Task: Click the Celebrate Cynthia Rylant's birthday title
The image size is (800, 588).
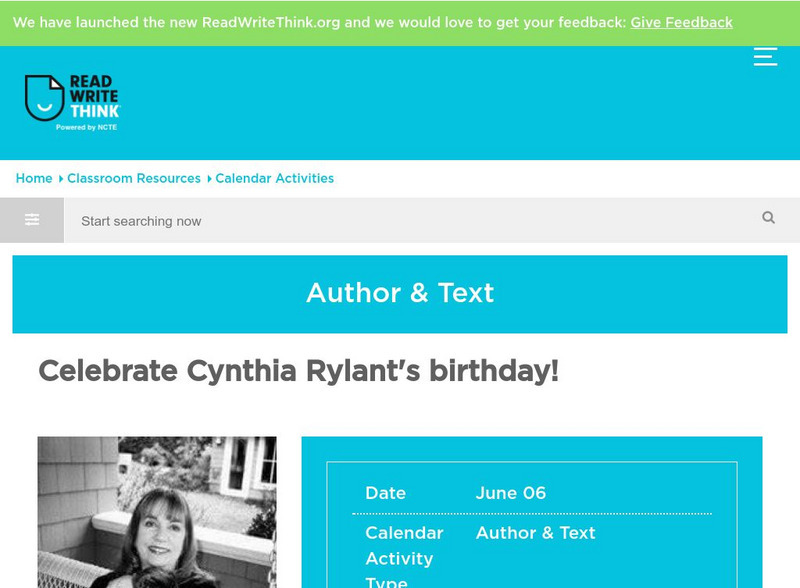Action: tap(298, 371)
